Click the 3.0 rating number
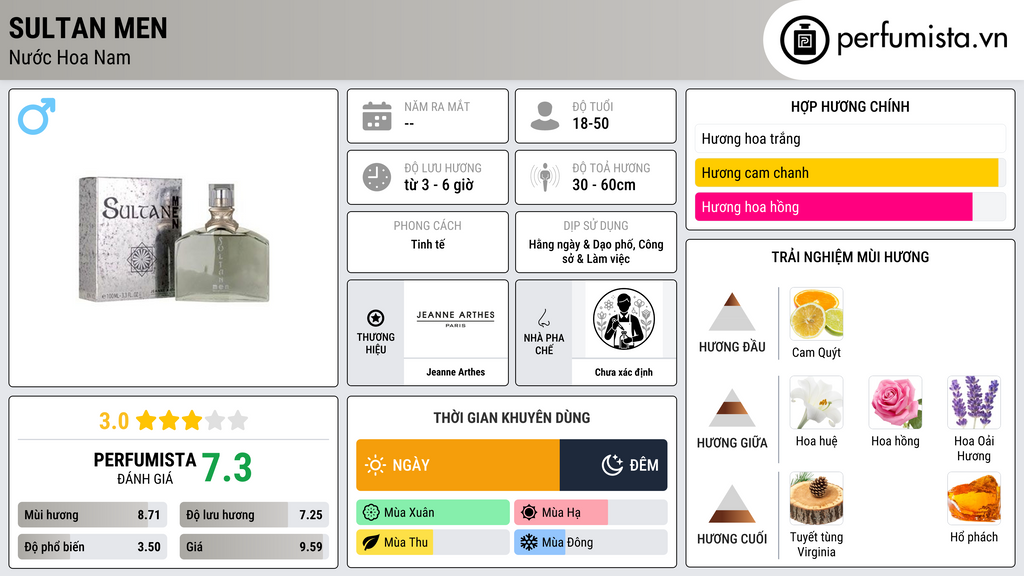This screenshot has height=576, width=1024. pos(114,421)
